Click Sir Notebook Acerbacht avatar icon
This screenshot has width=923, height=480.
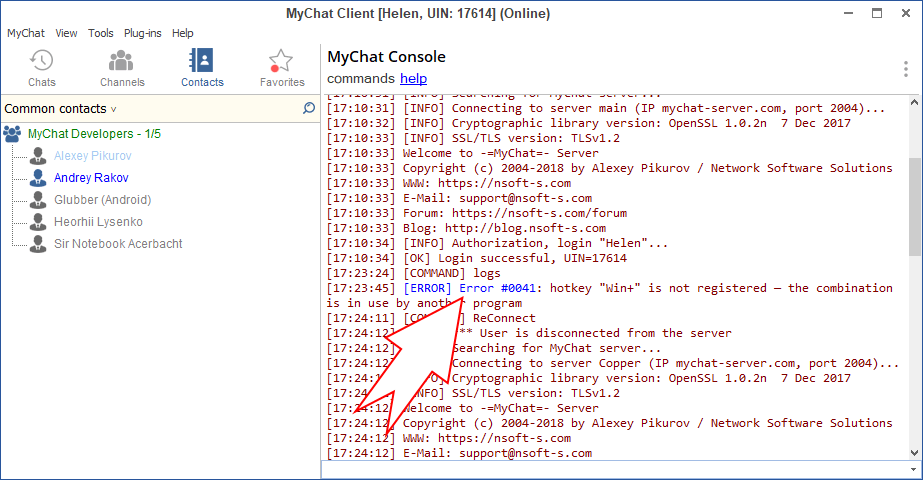[x=38, y=243]
